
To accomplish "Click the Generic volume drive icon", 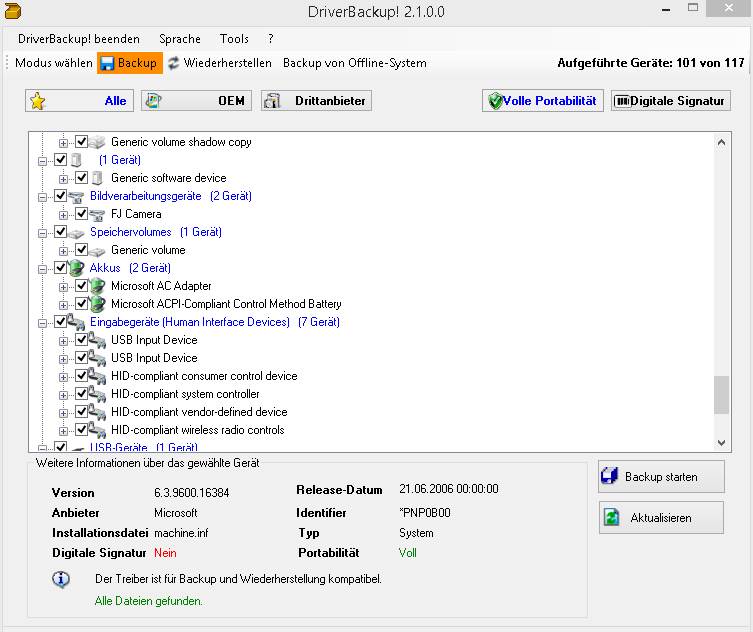I will (x=98, y=250).
